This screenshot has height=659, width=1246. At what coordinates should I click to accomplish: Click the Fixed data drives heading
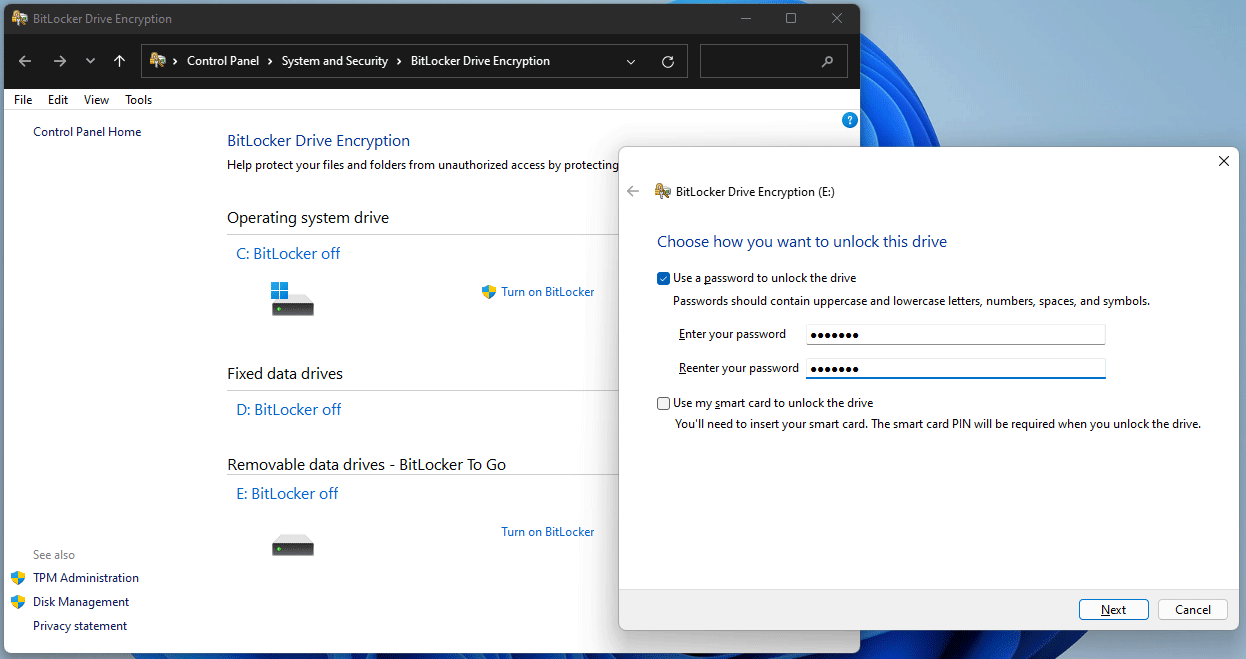point(285,374)
